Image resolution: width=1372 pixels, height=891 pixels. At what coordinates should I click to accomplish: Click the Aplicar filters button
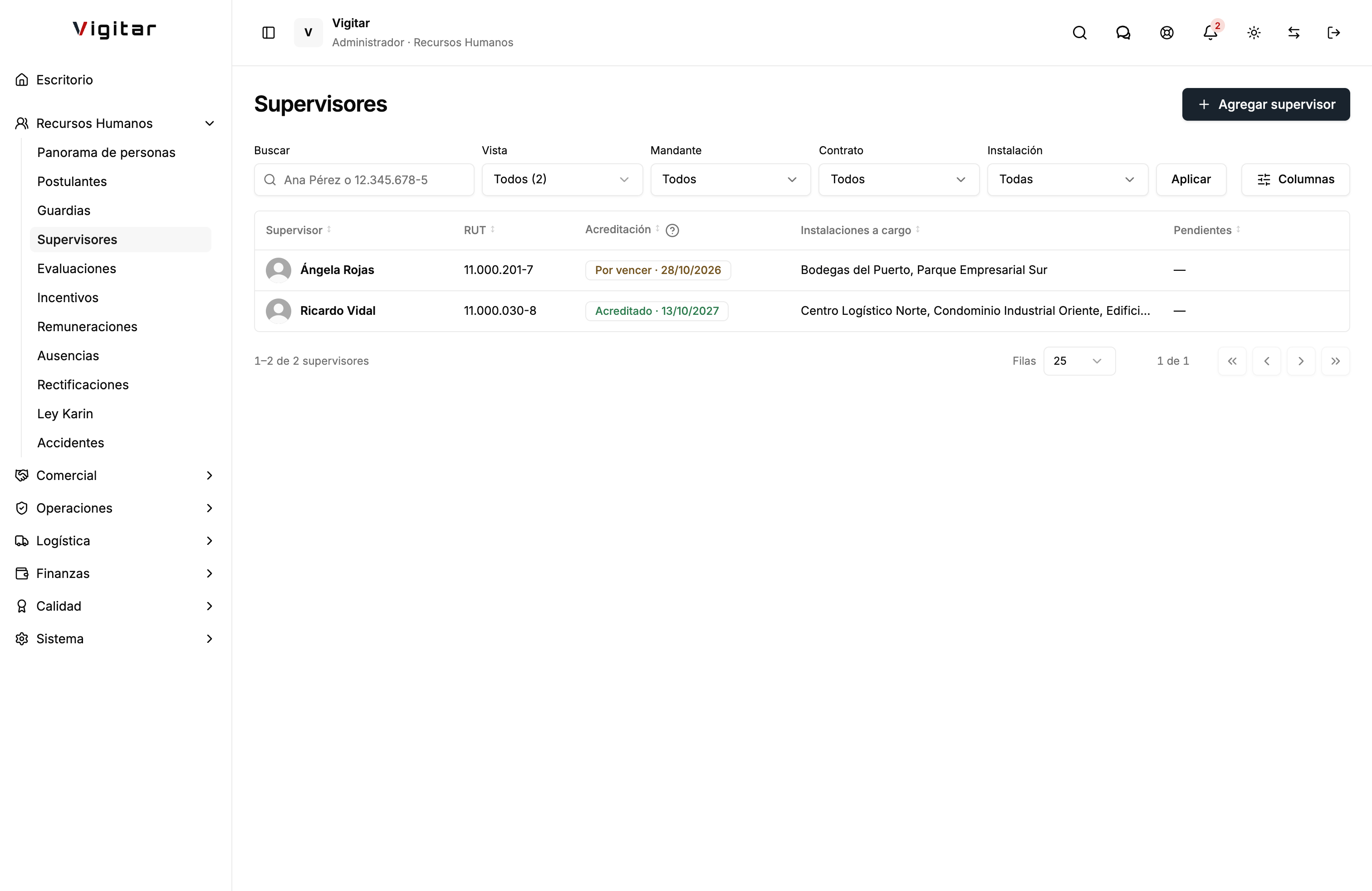pyautogui.click(x=1191, y=179)
